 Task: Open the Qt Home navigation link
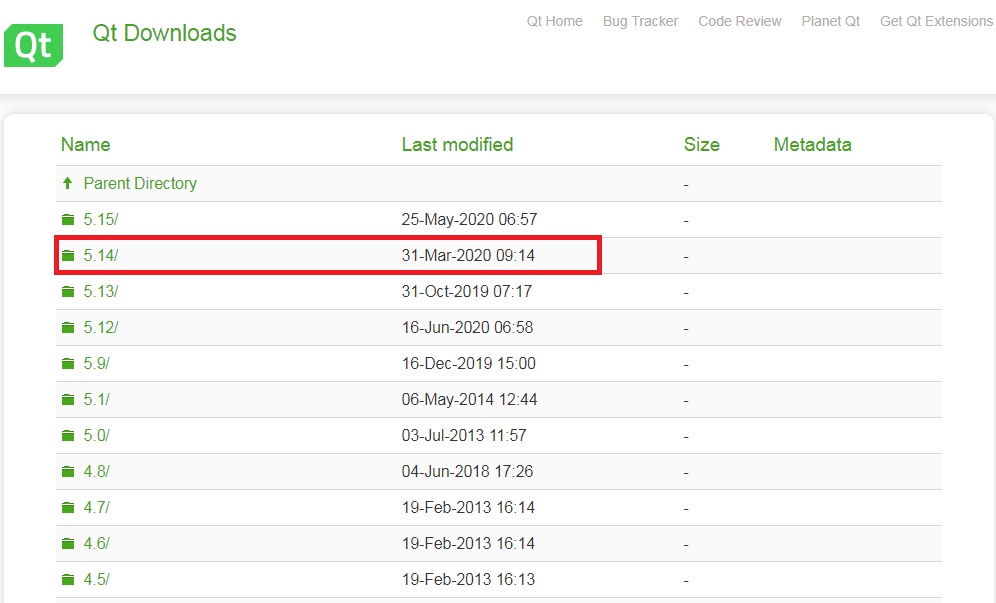point(555,21)
